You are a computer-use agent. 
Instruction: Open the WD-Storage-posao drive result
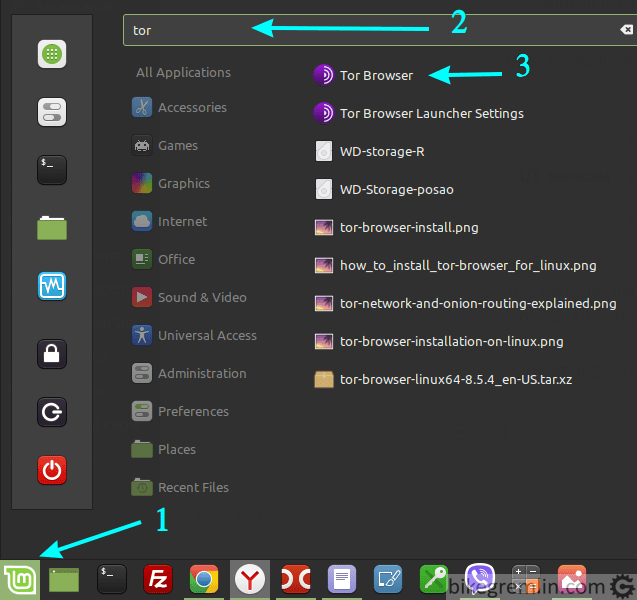point(384,189)
